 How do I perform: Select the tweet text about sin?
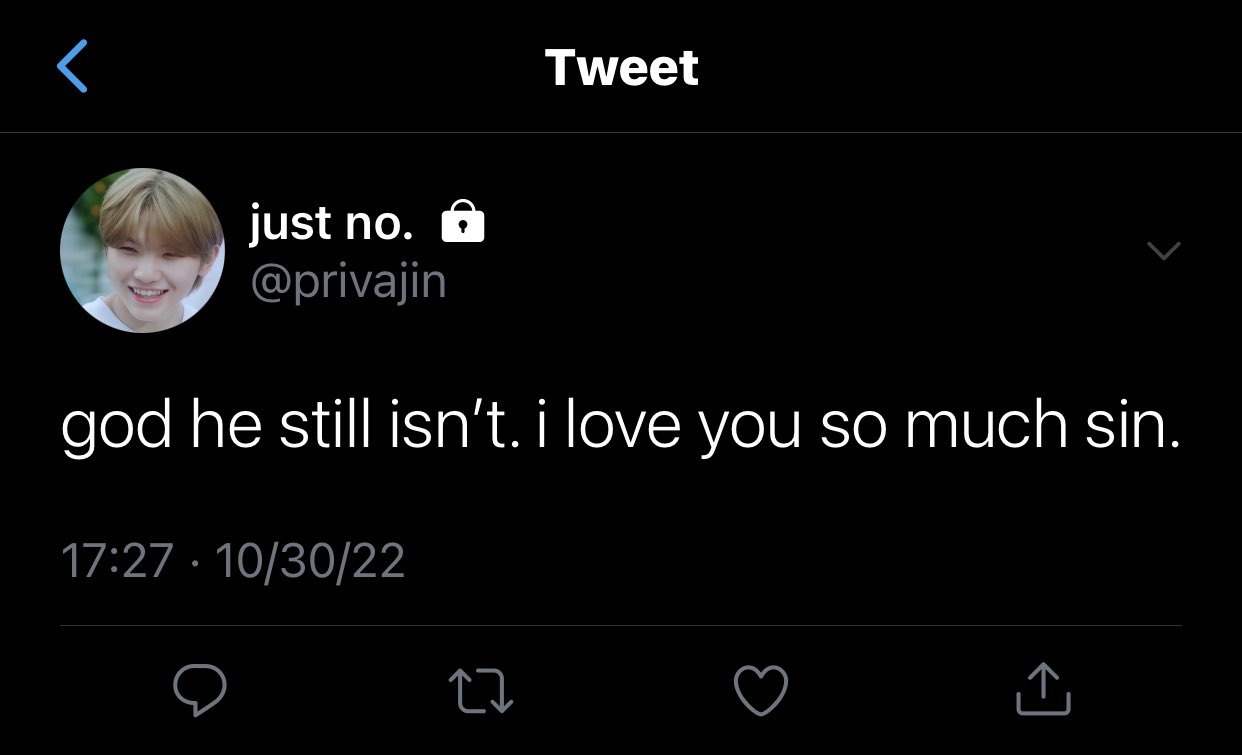tap(620, 424)
